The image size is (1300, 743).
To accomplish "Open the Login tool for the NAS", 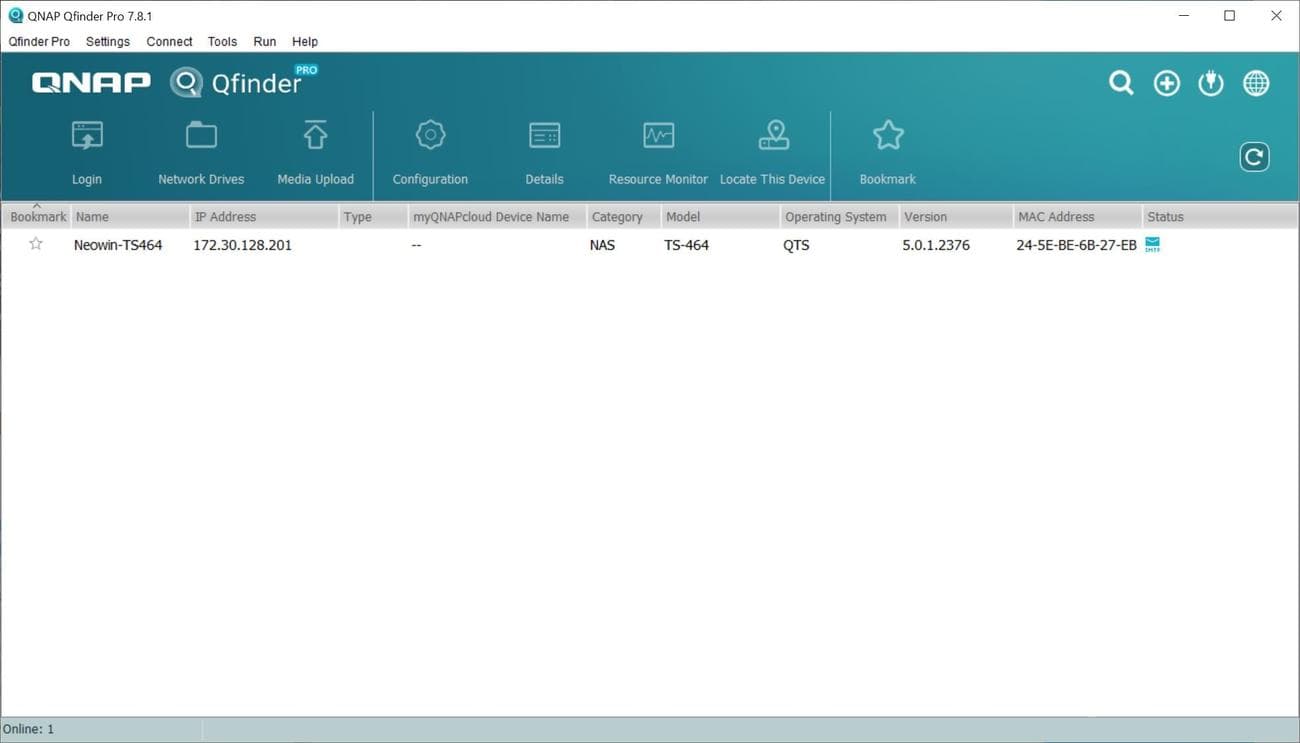I will (x=86, y=150).
